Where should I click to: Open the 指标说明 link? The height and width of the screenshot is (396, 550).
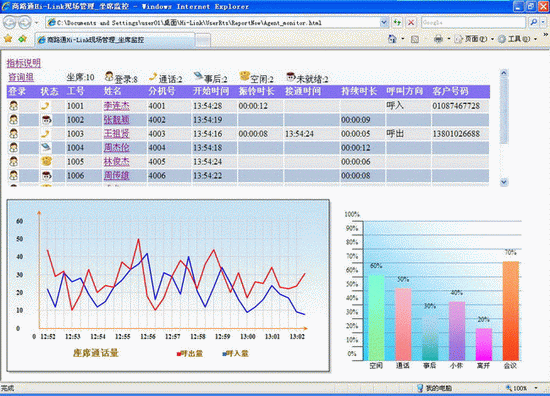pyautogui.click(x=24, y=63)
